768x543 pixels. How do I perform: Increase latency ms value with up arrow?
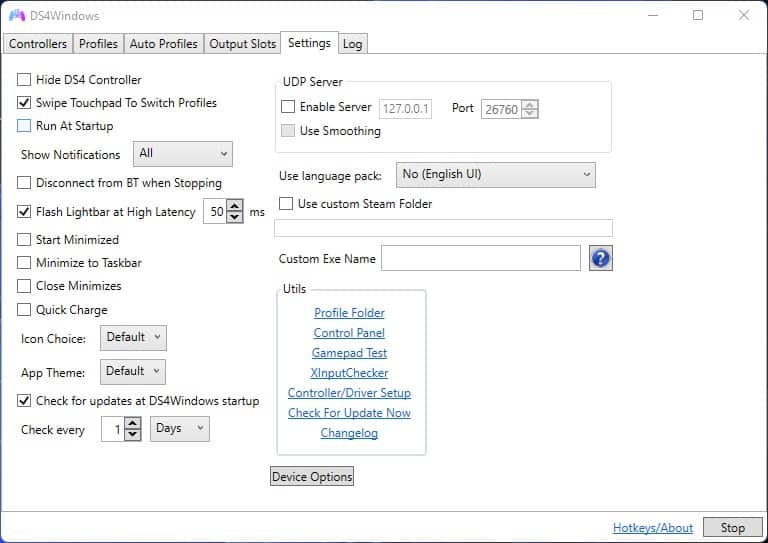pos(235,206)
